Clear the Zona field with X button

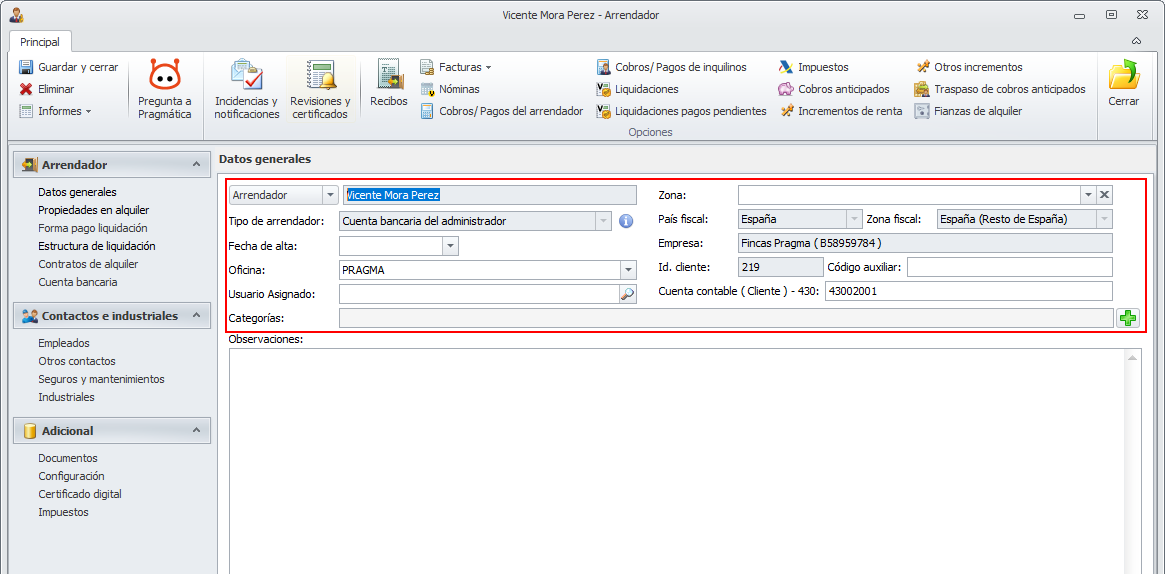(x=1104, y=195)
